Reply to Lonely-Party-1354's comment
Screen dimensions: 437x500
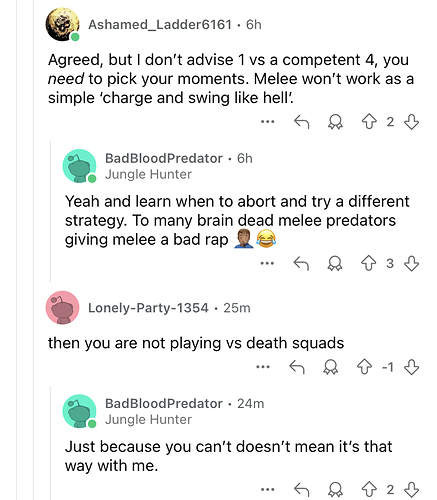(x=297, y=367)
